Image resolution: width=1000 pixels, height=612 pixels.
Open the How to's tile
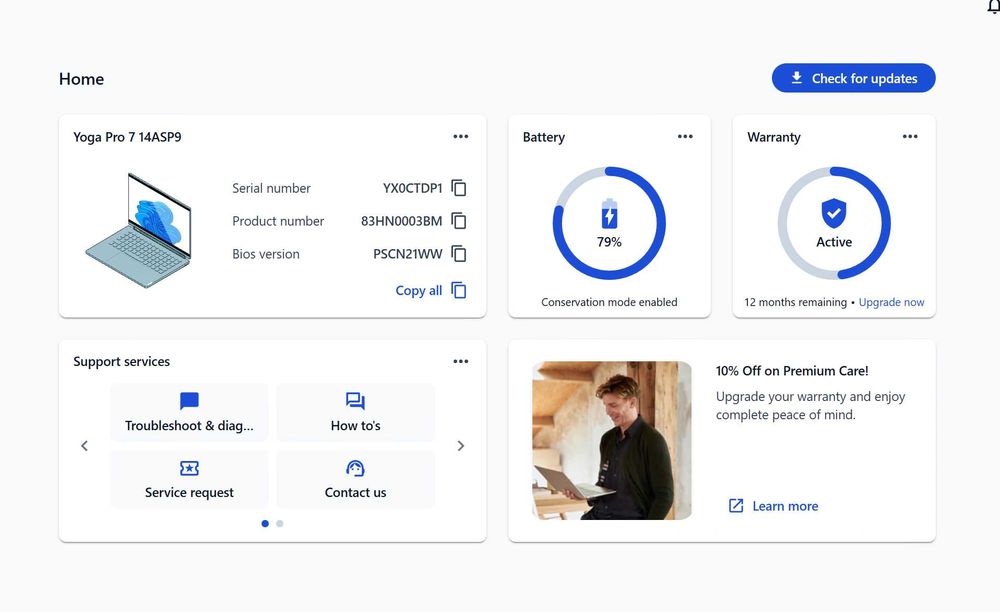(x=355, y=412)
